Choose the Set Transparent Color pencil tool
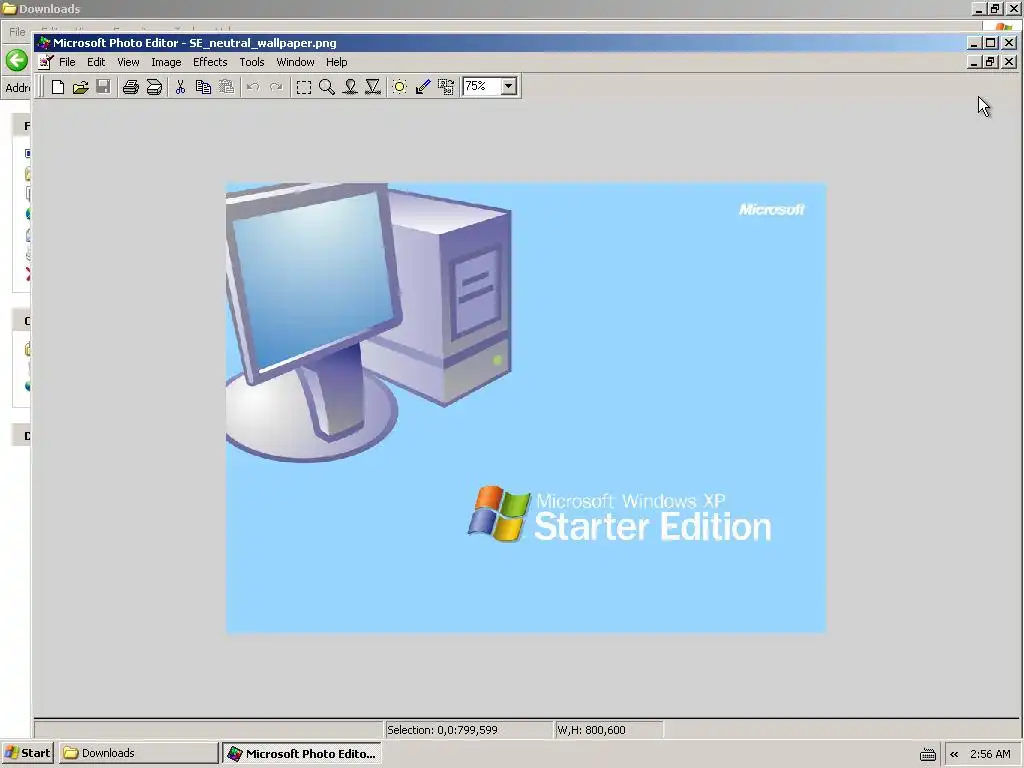This screenshot has height=768, width=1024. [423, 87]
